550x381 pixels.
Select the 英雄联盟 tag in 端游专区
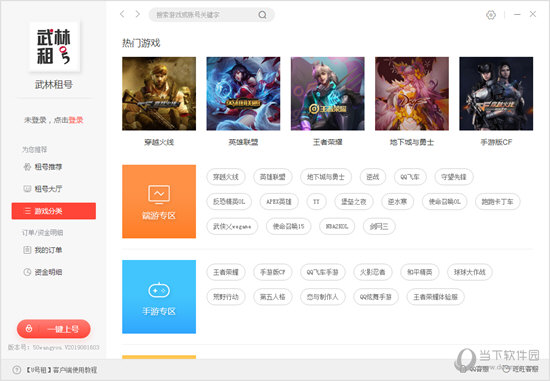pyautogui.click(x=273, y=177)
